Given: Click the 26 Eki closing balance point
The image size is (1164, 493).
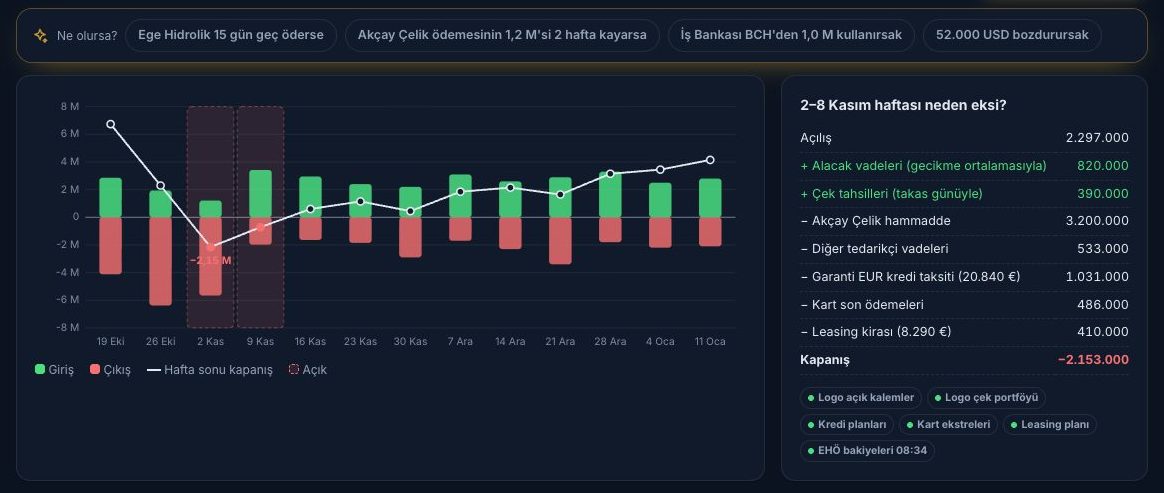Looking at the screenshot, I should [x=160, y=186].
